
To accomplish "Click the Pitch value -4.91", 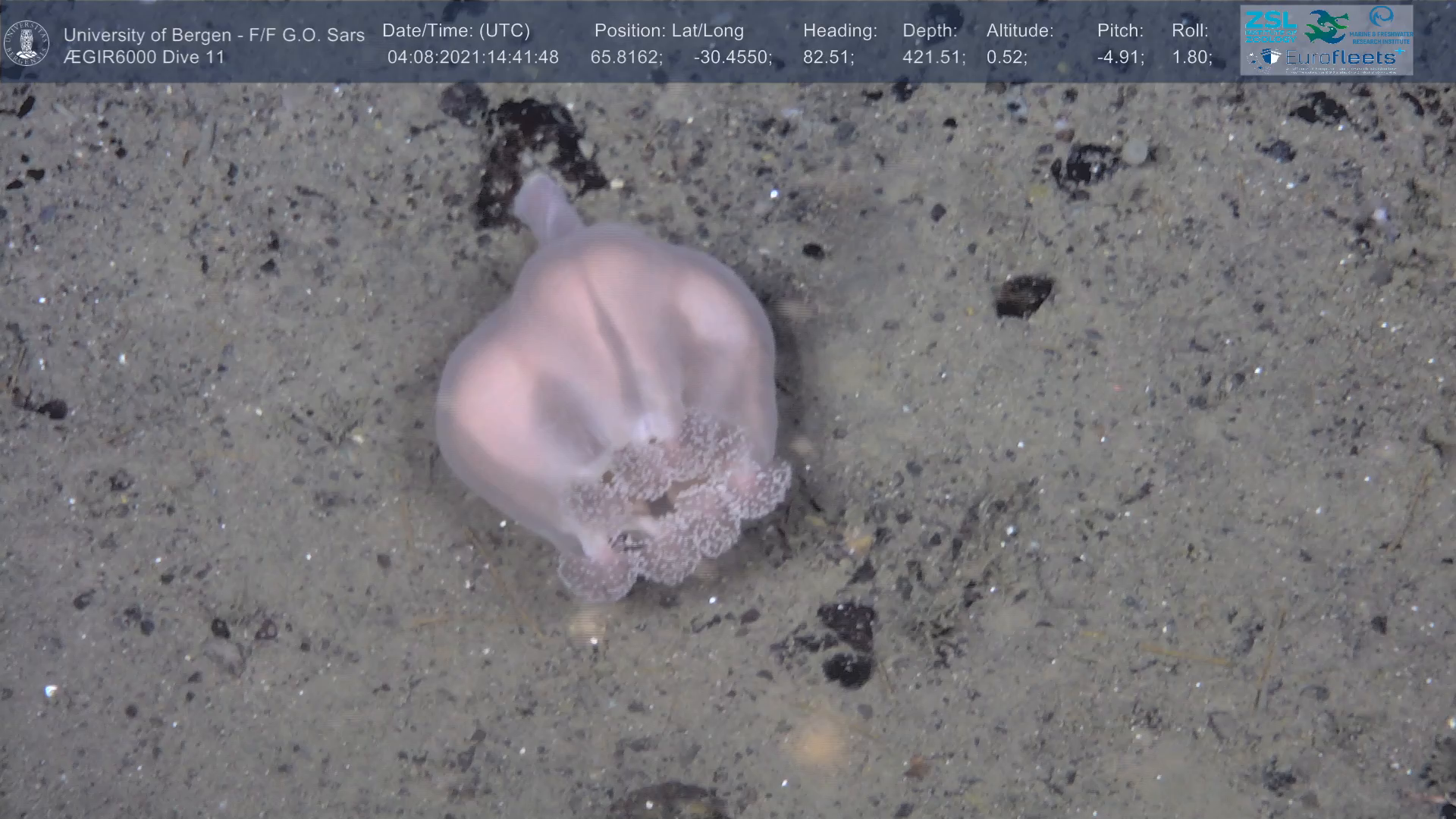I will [1119, 58].
